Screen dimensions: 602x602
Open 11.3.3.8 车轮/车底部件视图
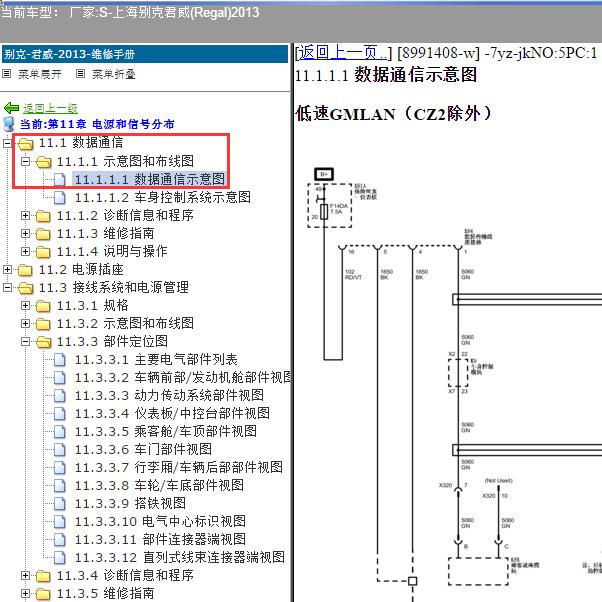coord(159,486)
